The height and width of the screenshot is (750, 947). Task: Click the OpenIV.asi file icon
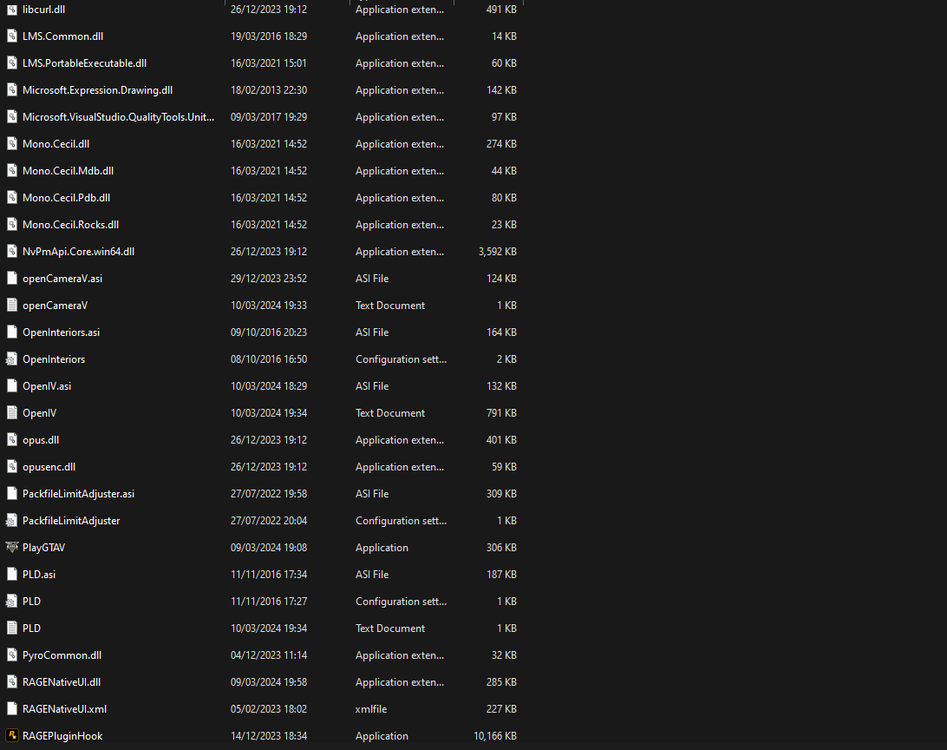coord(11,386)
